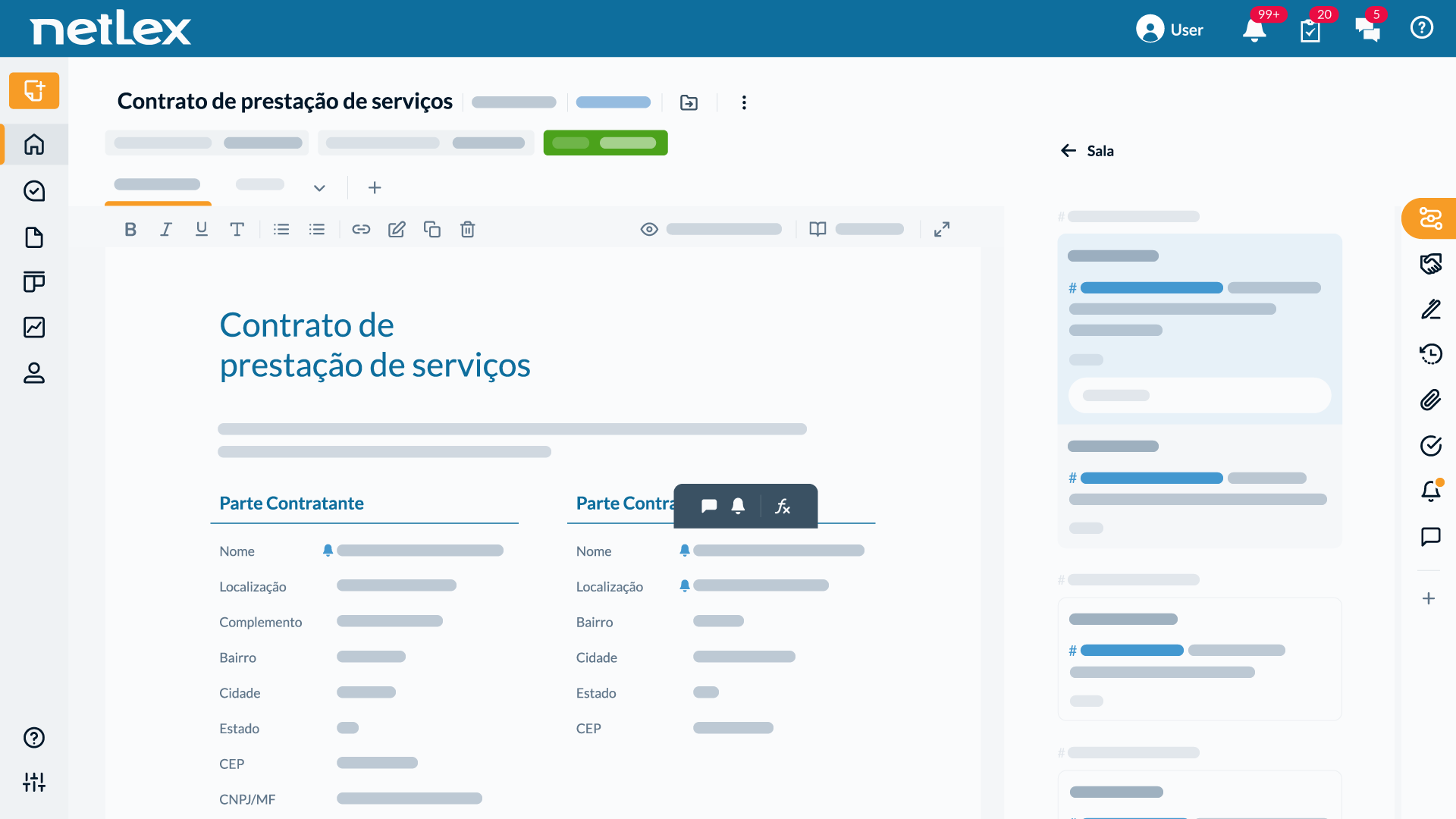Apply first list format icon
Screen dimensions: 1456x819
click(x=281, y=230)
